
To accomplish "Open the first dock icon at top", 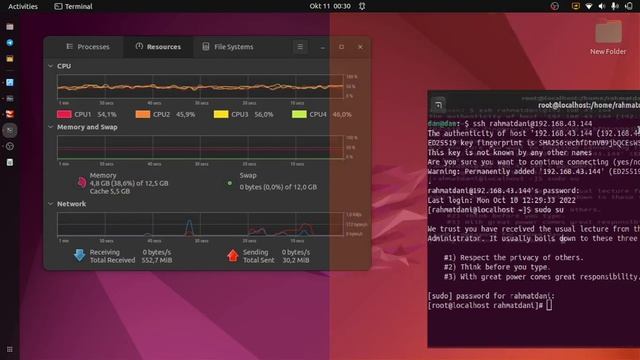I will click(10, 27).
